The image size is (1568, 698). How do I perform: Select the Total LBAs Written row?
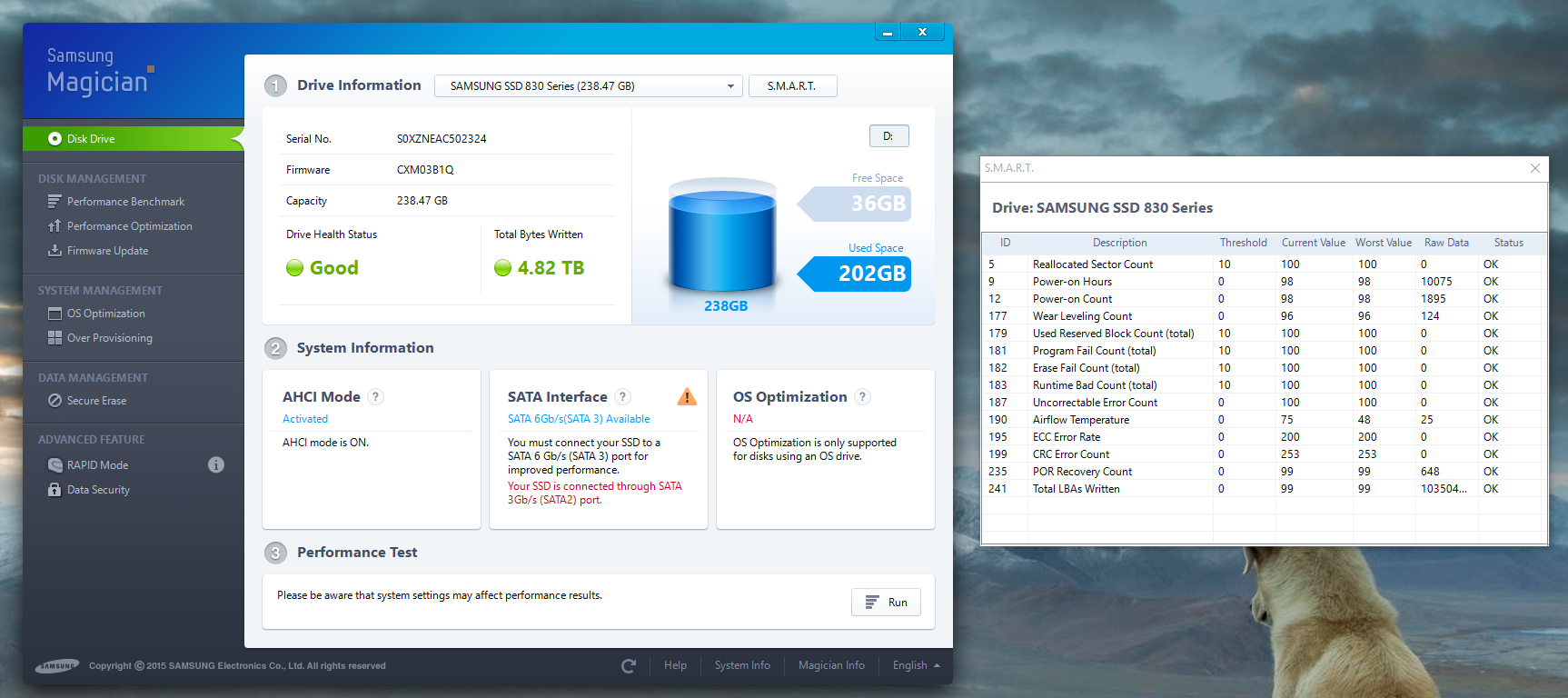1264,489
